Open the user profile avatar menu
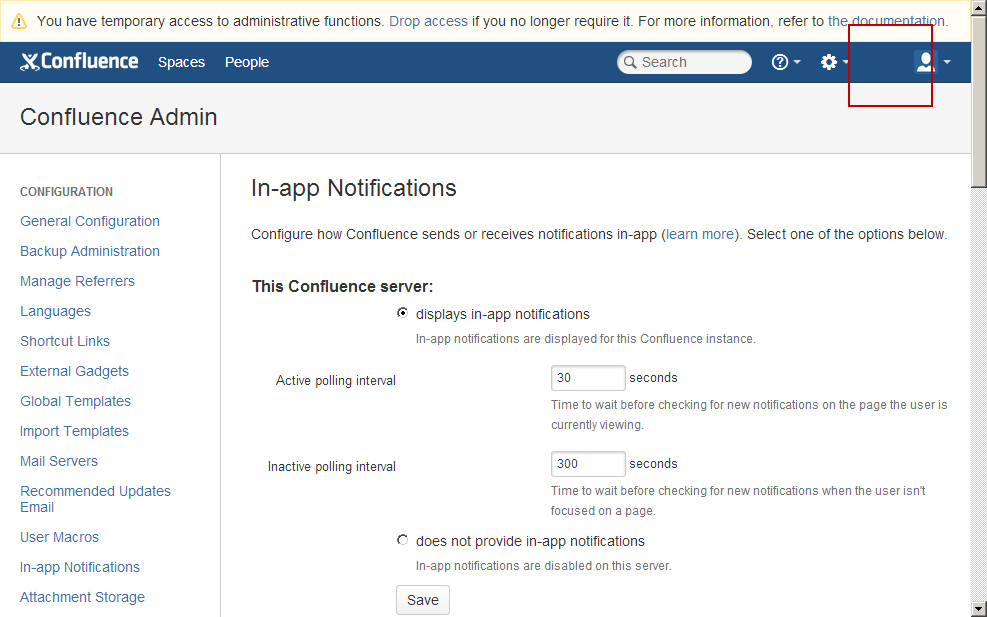Viewport: 987px width, 617px height. 925,62
